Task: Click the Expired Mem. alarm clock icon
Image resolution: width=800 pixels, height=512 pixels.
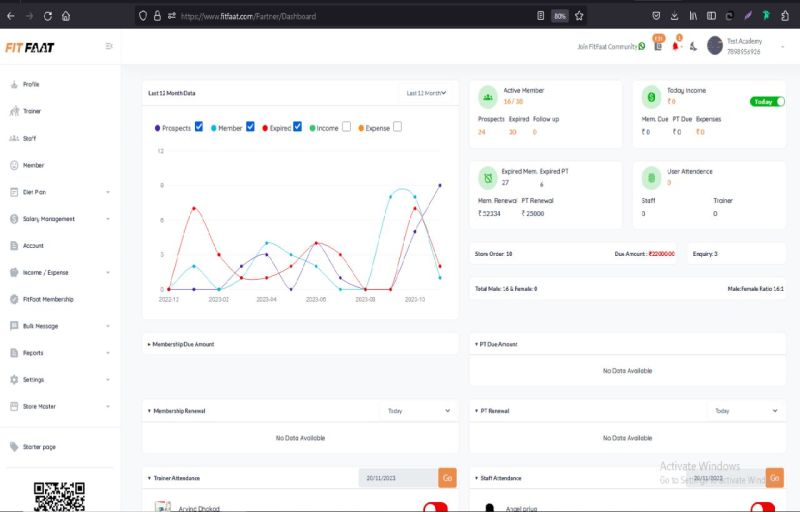Action: (487, 178)
